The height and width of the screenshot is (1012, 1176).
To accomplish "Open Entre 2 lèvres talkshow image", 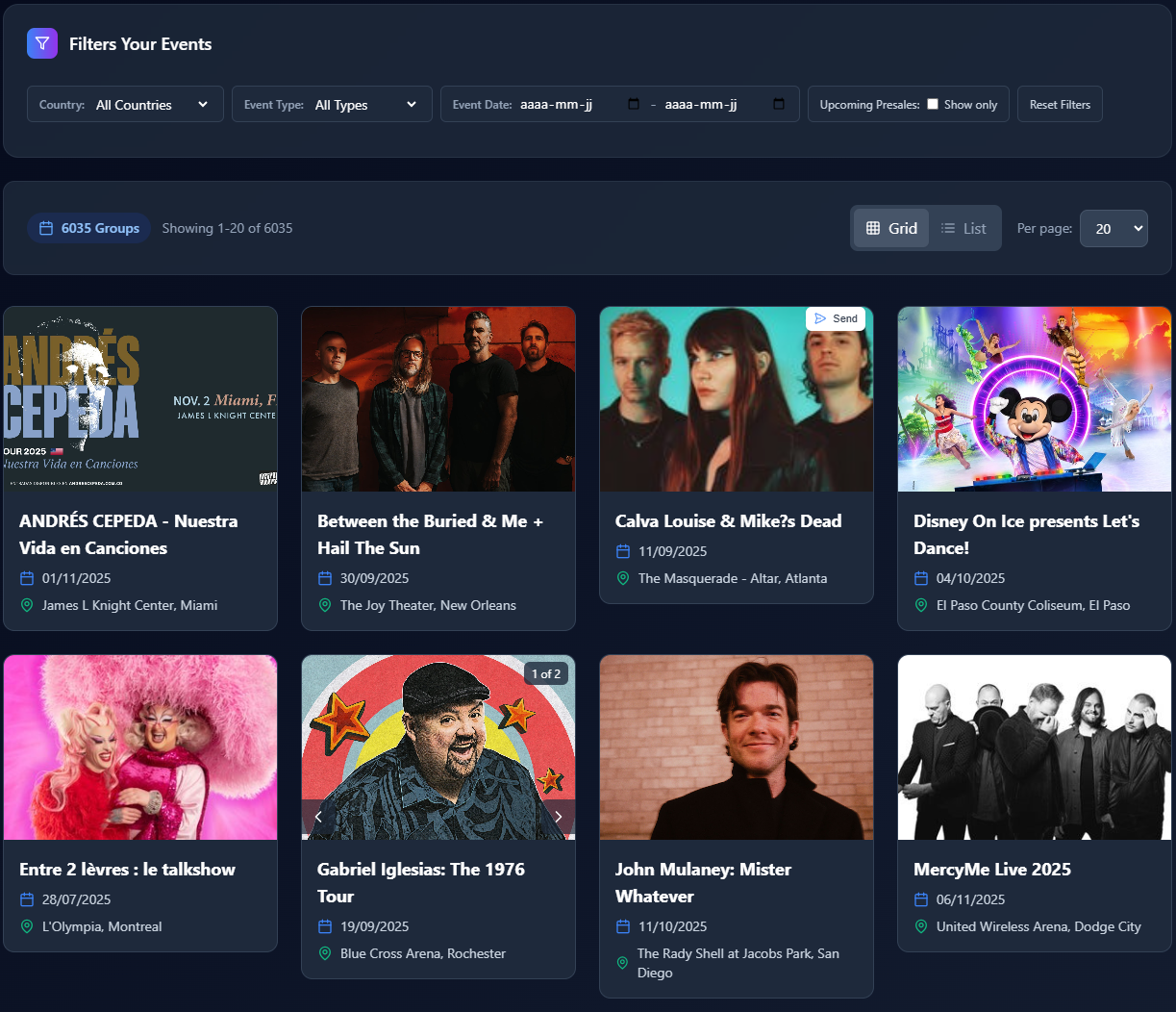I will point(140,747).
